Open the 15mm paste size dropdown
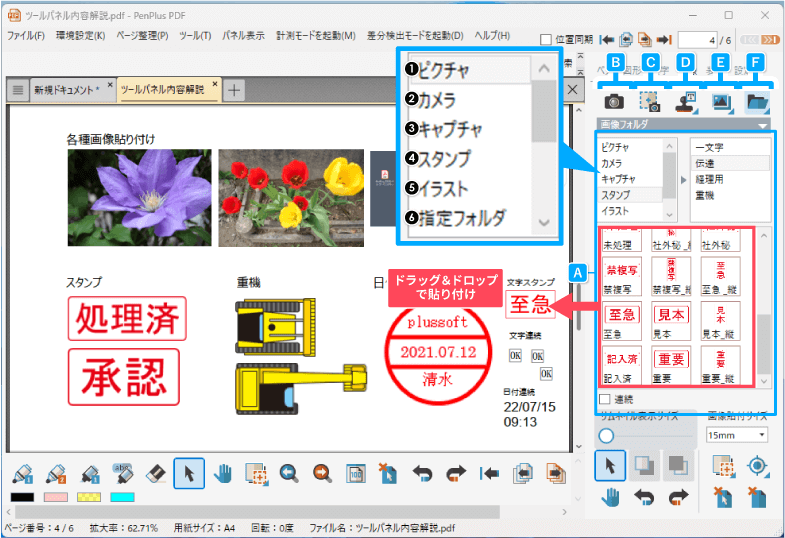This screenshot has width=785, height=538. (737, 435)
